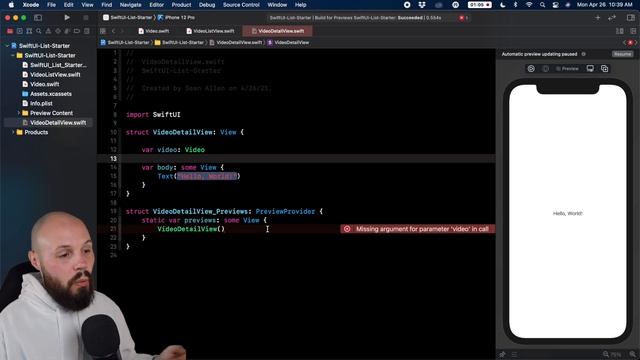Open the Test navigator
This screenshot has width=640, height=360.
58,31
